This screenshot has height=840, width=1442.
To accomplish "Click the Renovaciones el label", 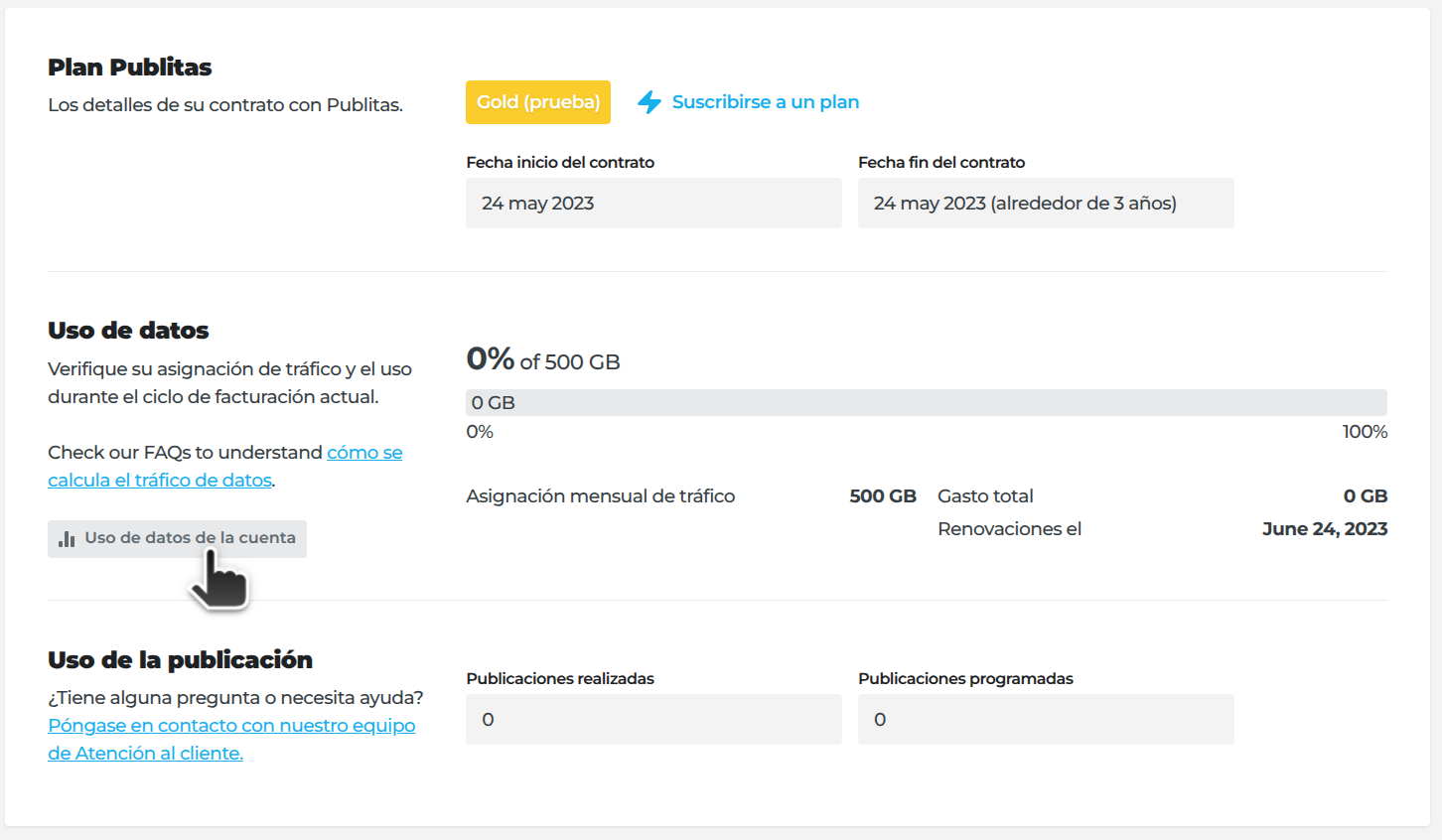I will (1009, 529).
